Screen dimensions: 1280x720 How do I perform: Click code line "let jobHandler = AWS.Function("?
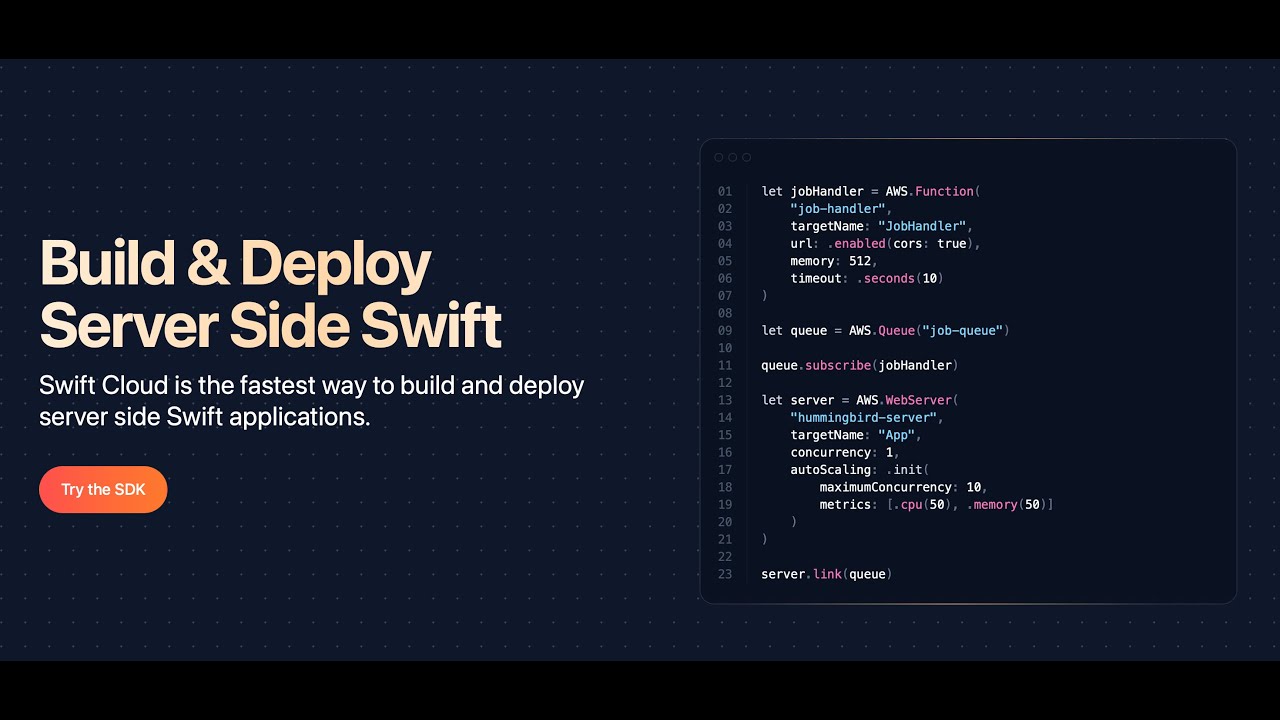point(871,191)
